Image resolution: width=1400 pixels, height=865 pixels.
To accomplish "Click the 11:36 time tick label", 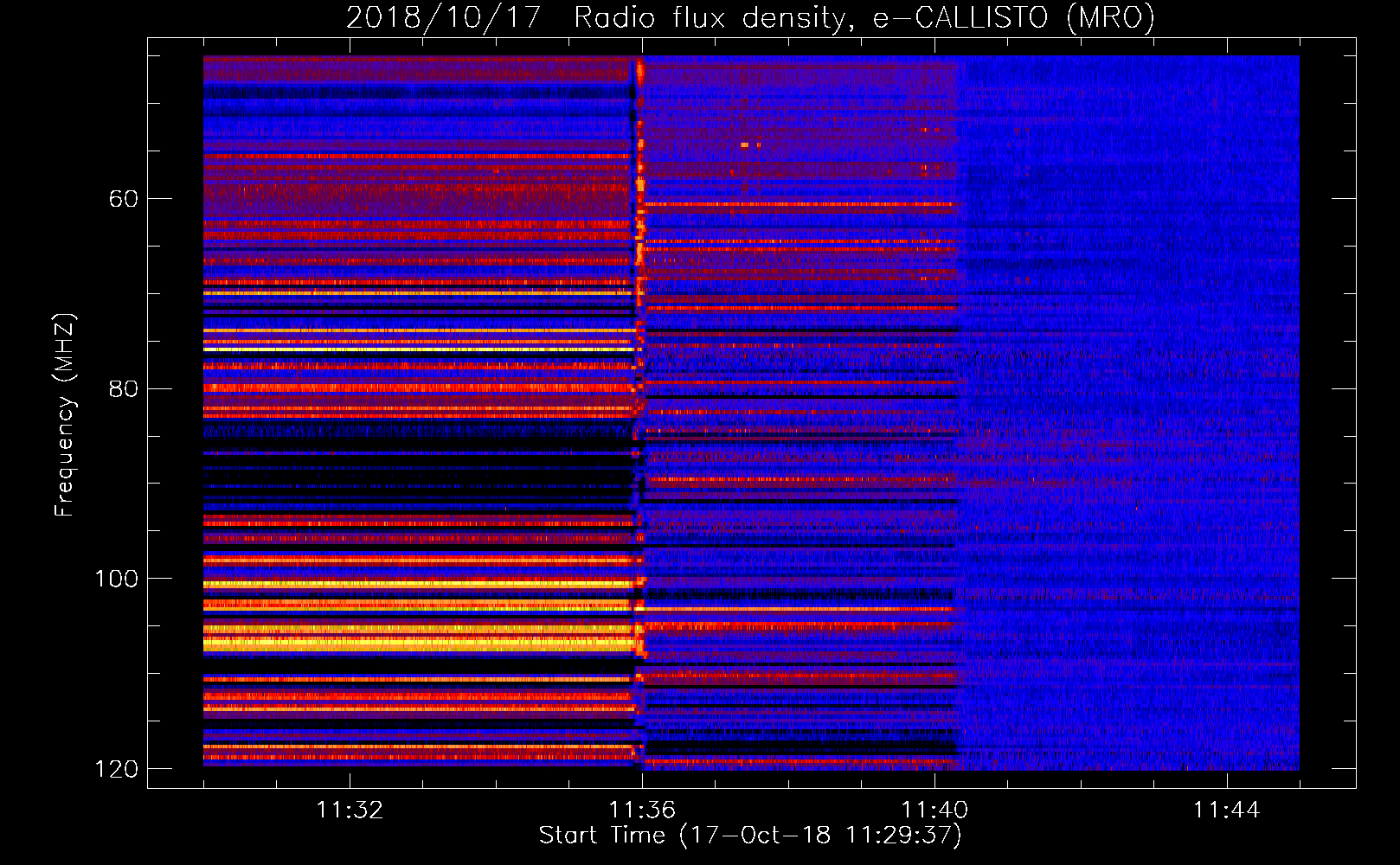I will (x=642, y=810).
